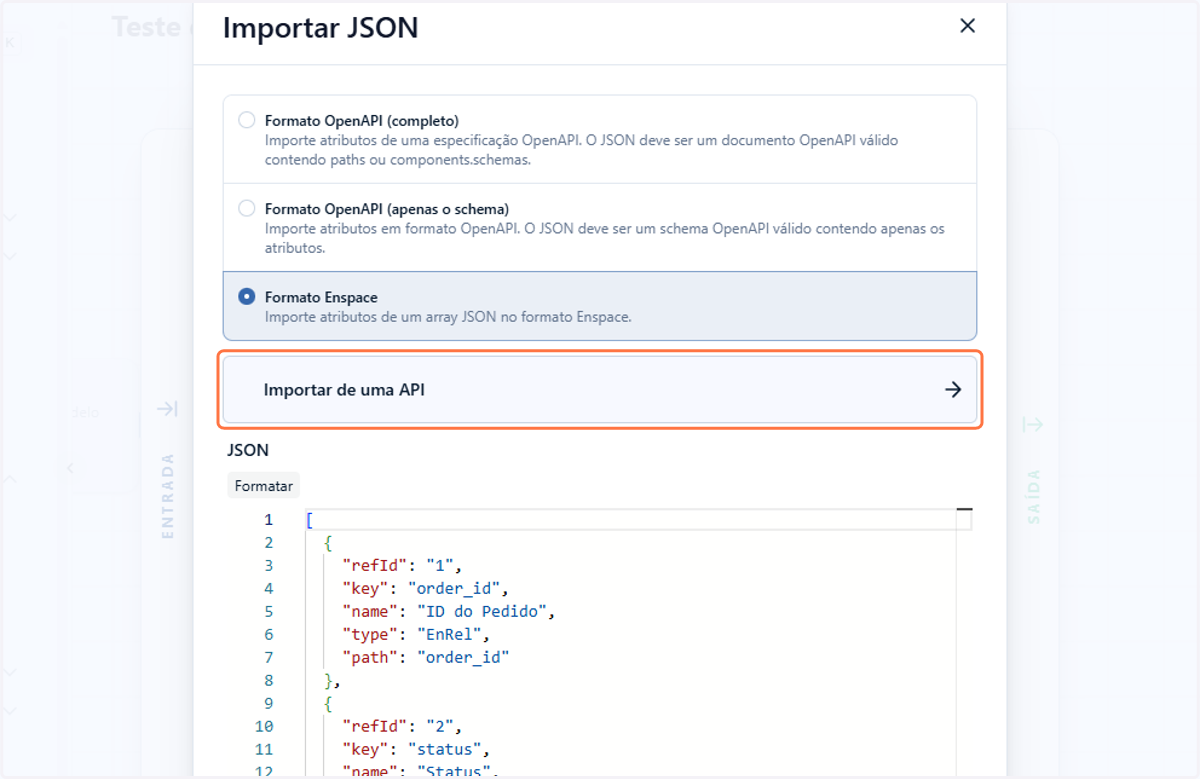This screenshot has width=1200, height=779.
Task: Click the Importar JSON dialog title
Action: (320, 27)
